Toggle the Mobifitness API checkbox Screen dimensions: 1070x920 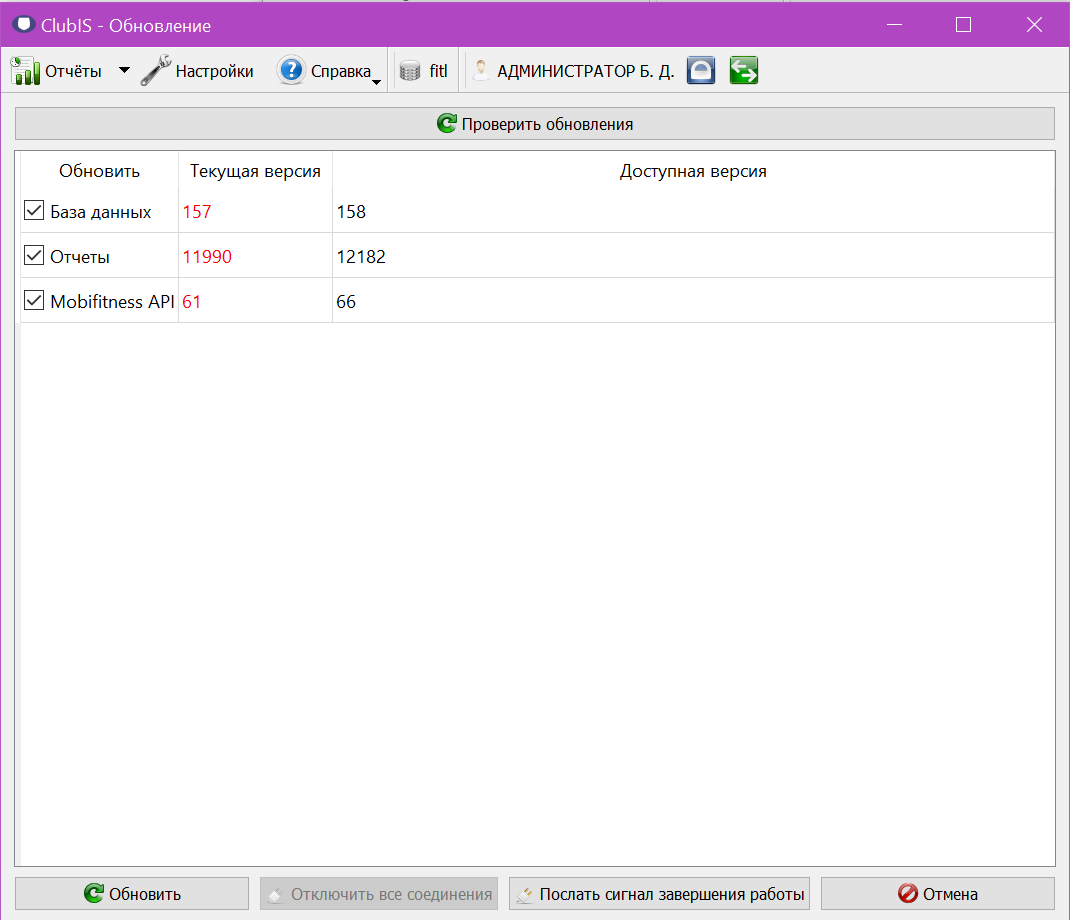pyautogui.click(x=34, y=300)
